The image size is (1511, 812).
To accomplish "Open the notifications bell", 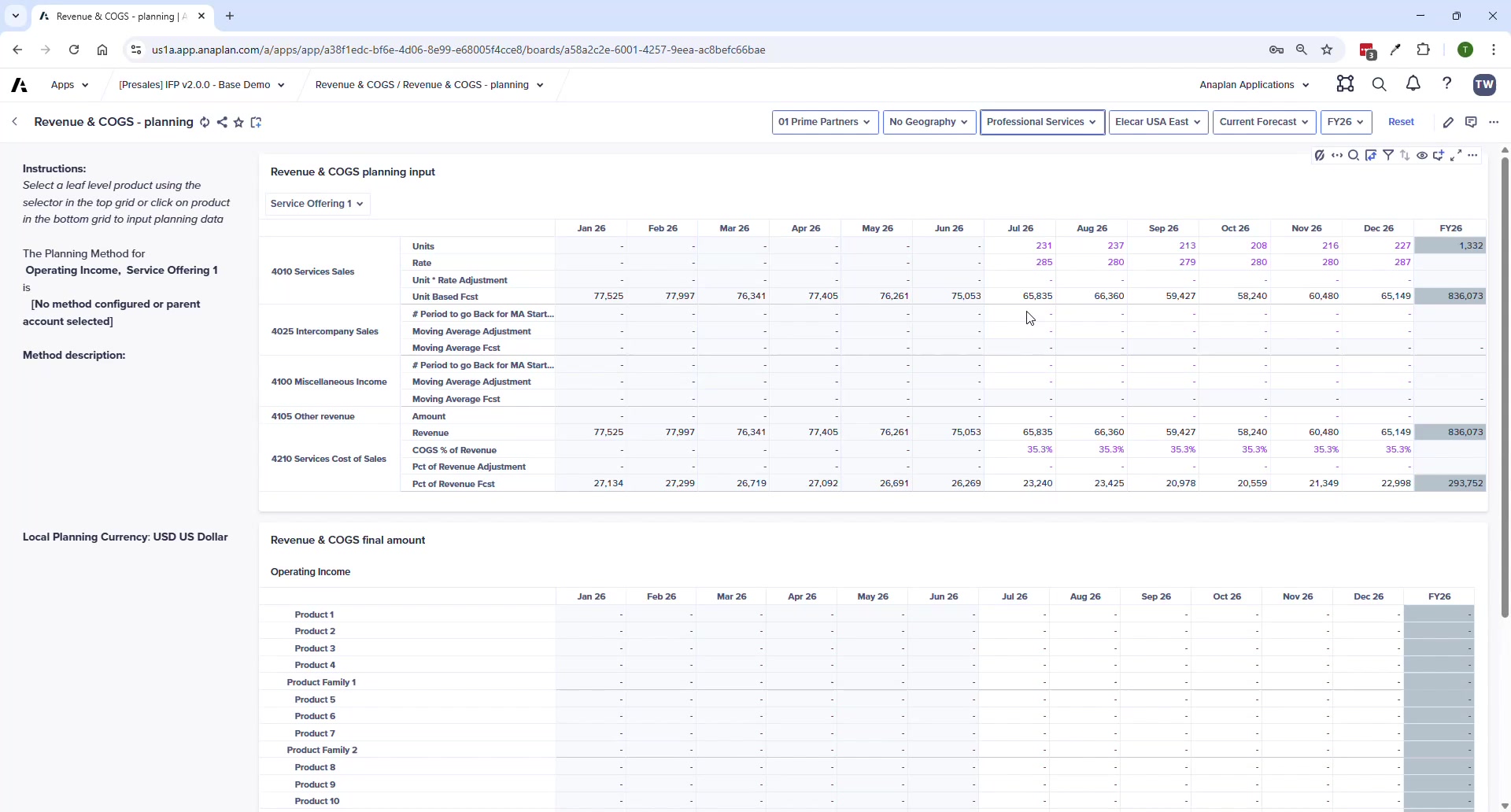I will tap(1413, 84).
